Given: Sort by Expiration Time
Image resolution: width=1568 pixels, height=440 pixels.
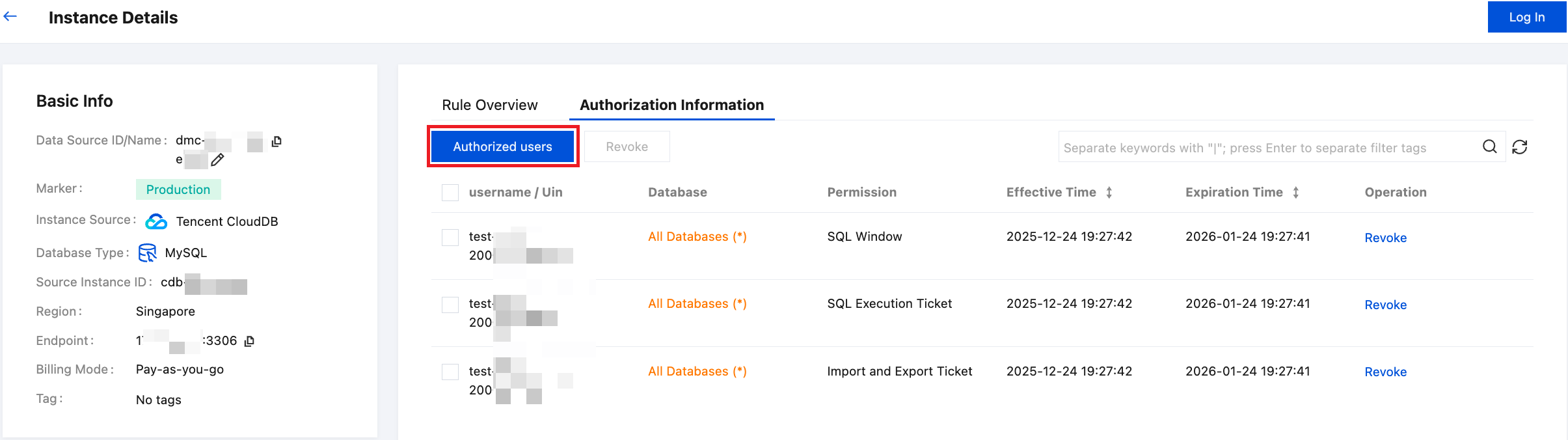Looking at the screenshot, I should tap(1296, 193).
